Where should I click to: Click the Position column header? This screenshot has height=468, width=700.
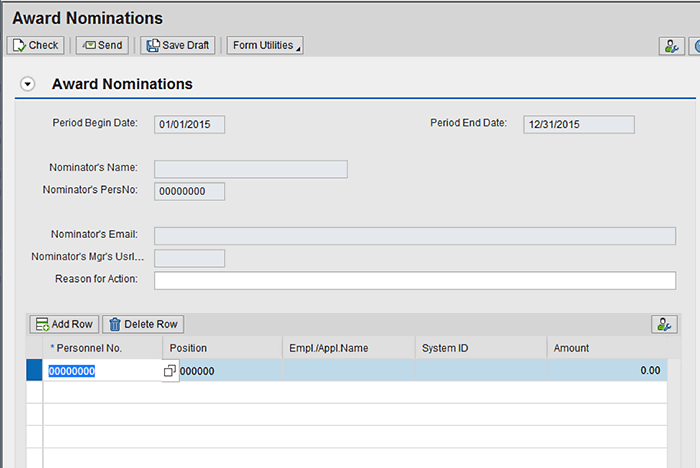(x=222, y=348)
